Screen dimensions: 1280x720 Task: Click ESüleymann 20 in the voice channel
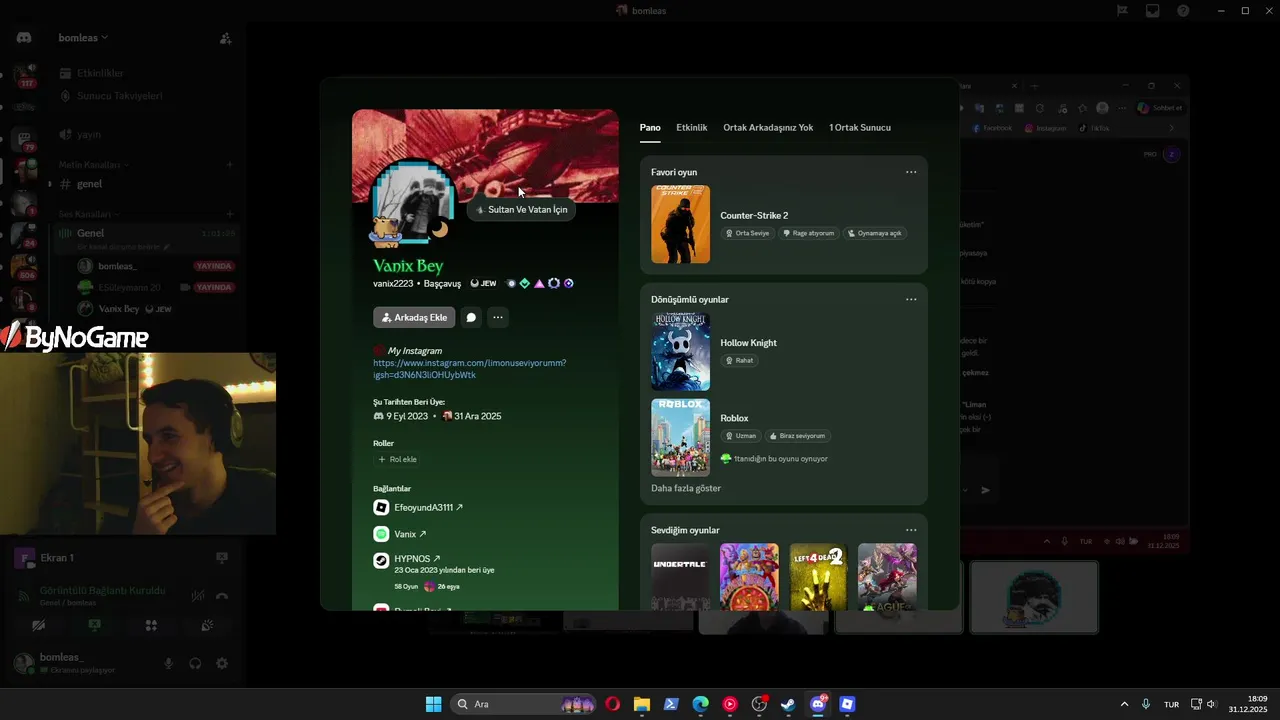(129, 287)
